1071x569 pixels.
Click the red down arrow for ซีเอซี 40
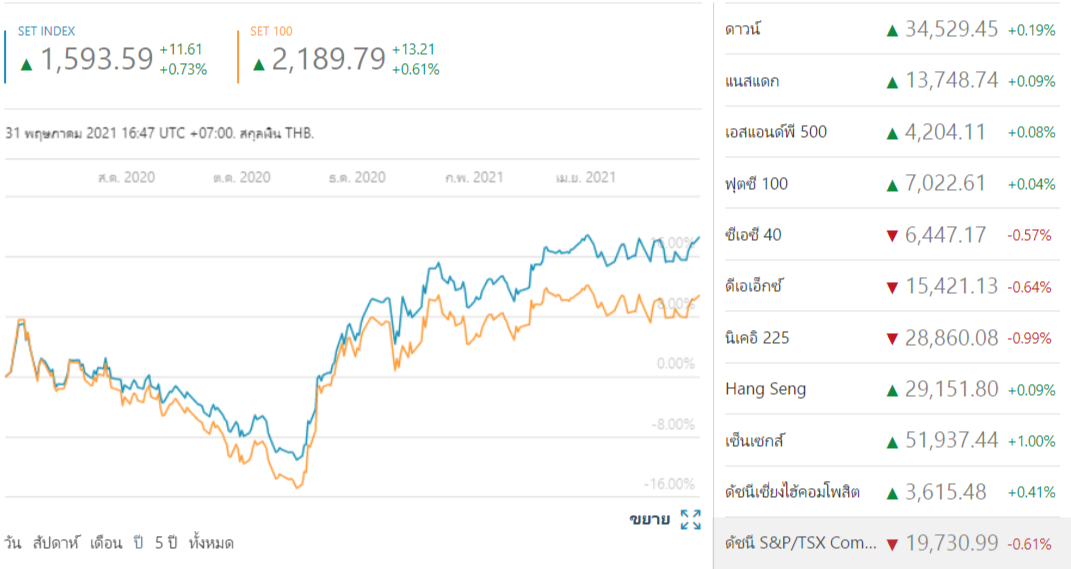(x=892, y=236)
